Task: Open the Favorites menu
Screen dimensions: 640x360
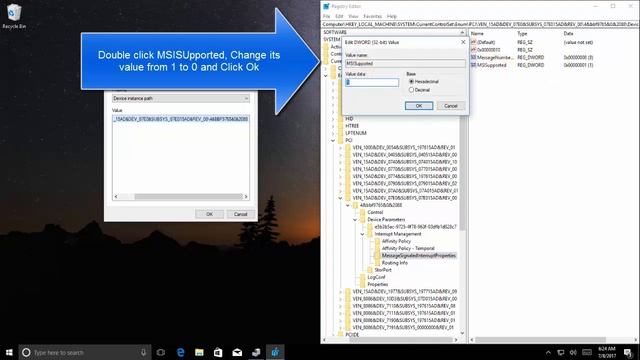Action: click(x=373, y=16)
